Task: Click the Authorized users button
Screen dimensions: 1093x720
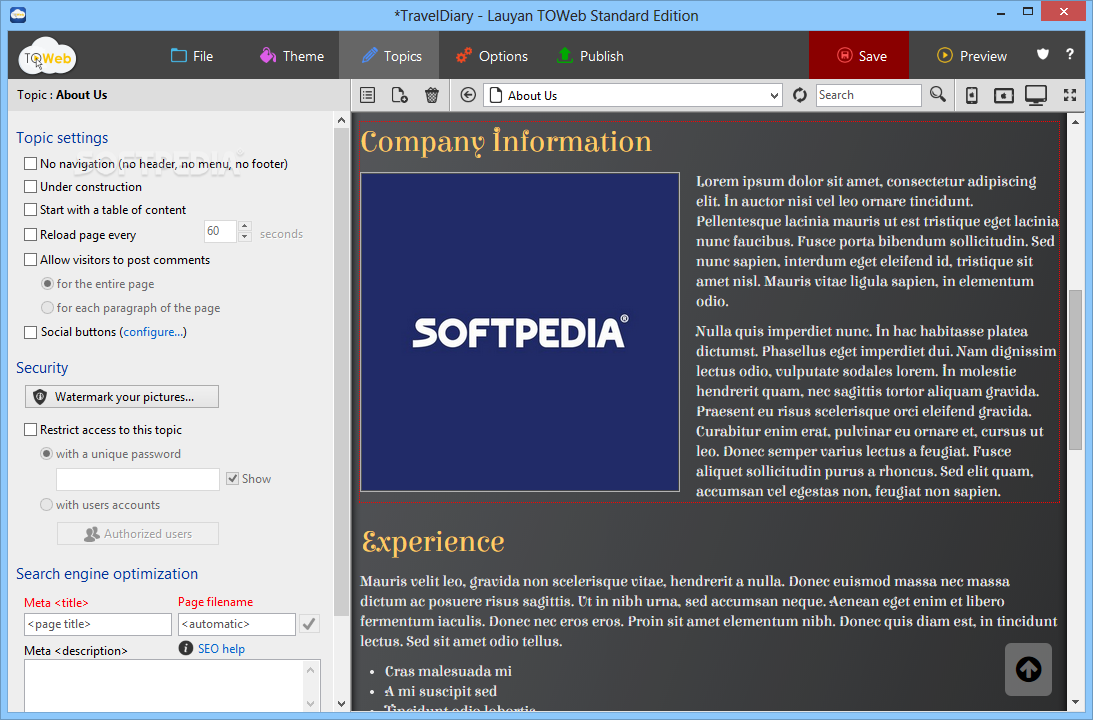Action: 138,534
